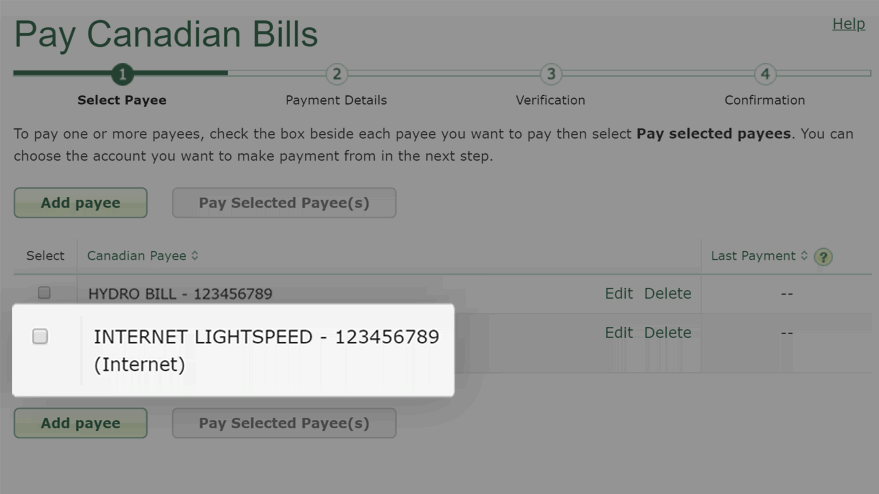Click the top Pay Selected Payee(s) button
879x494 pixels.
pos(284,202)
